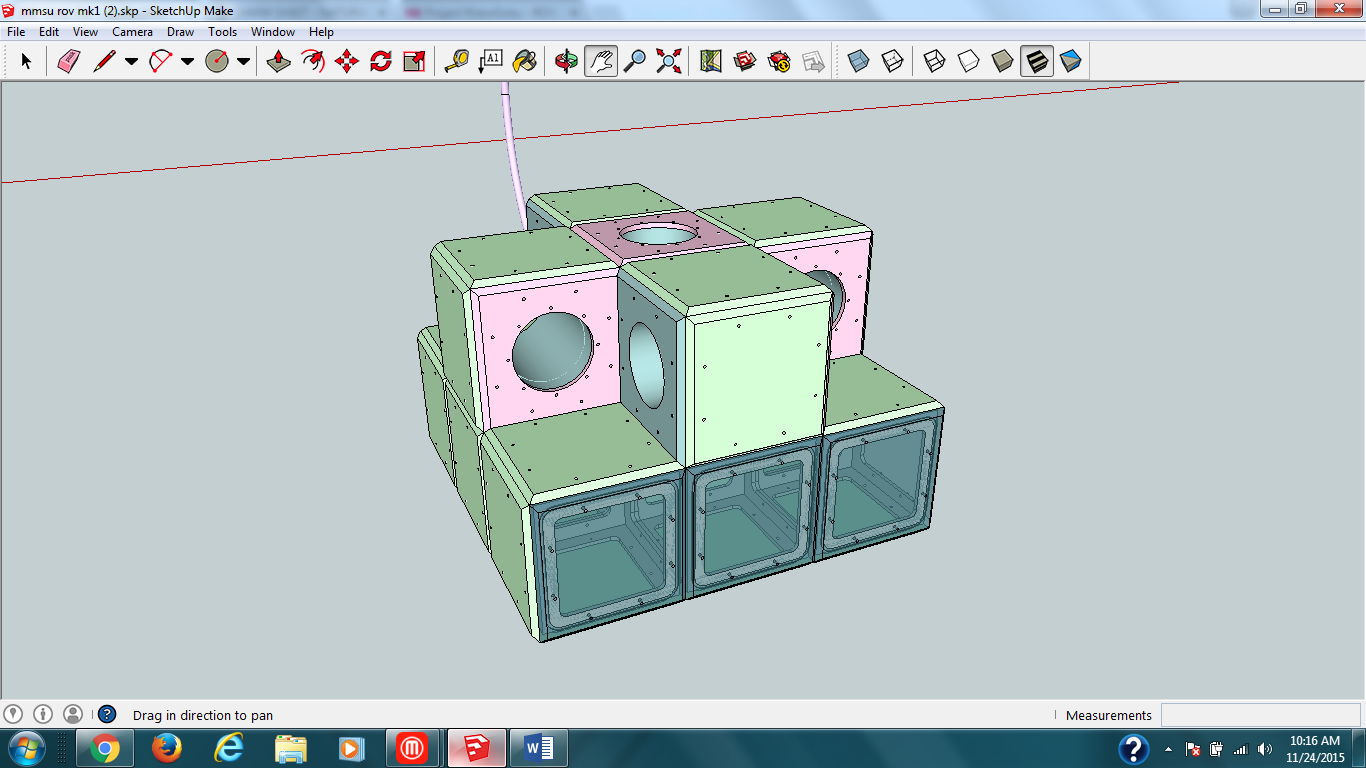Open the Instructor question mark icon
Image resolution: width=1366 pixels, height=768 pixels.
107,714
